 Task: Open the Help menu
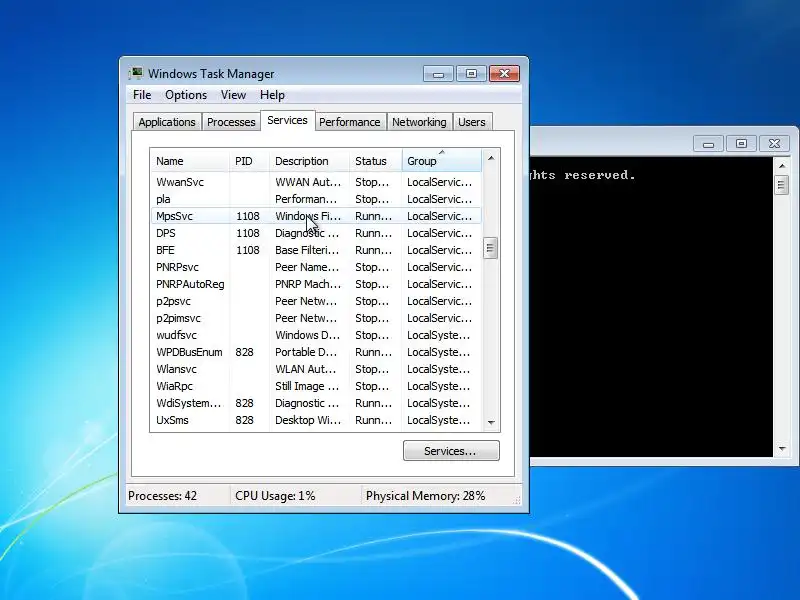[272, 95]
